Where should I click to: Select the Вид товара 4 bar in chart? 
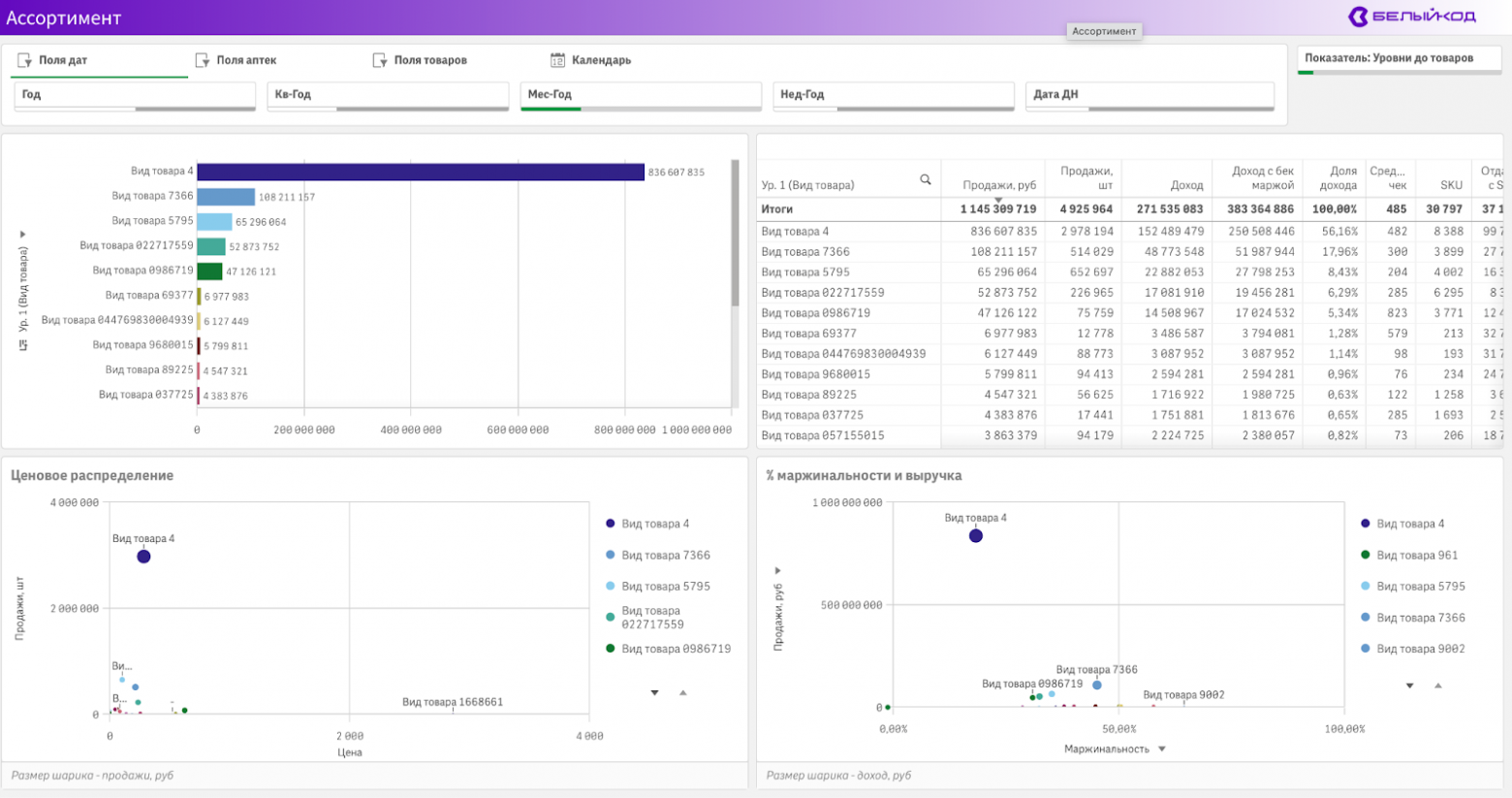(421, 172)
